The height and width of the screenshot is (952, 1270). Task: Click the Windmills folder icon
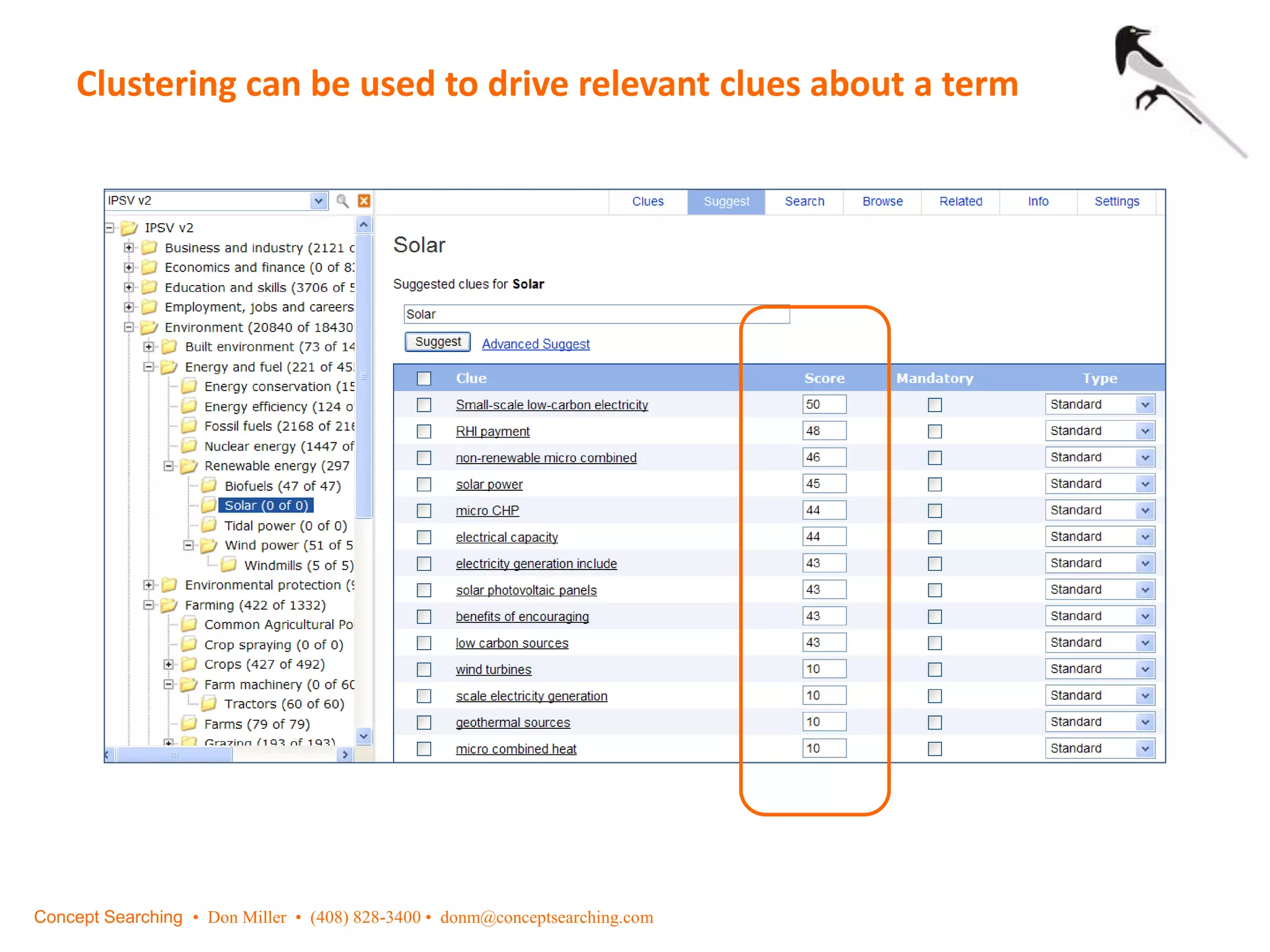point(229,565)
